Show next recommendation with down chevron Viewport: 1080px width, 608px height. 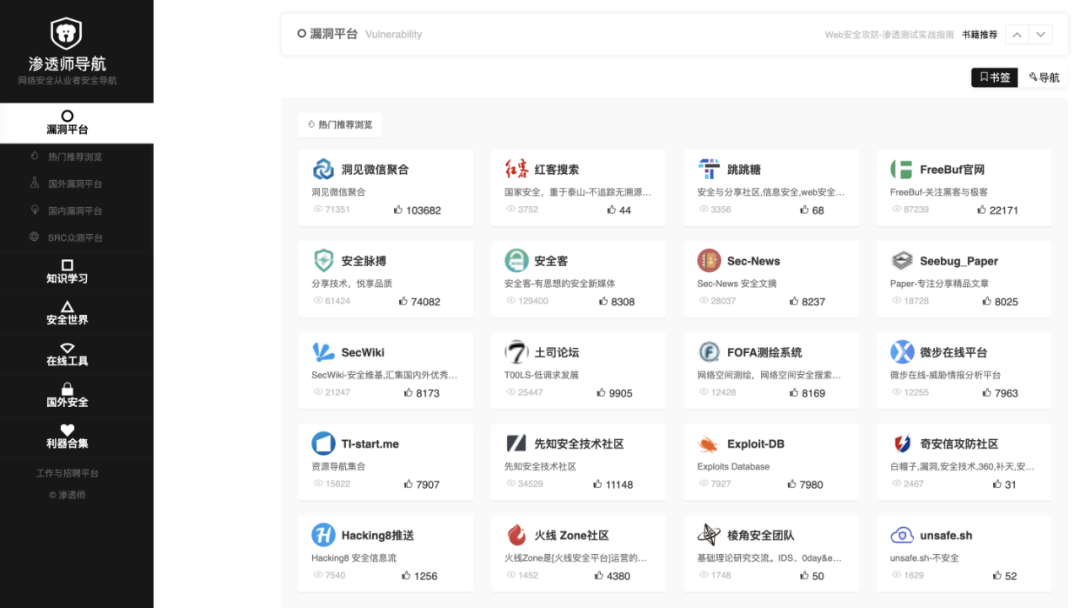(1041, 34)
